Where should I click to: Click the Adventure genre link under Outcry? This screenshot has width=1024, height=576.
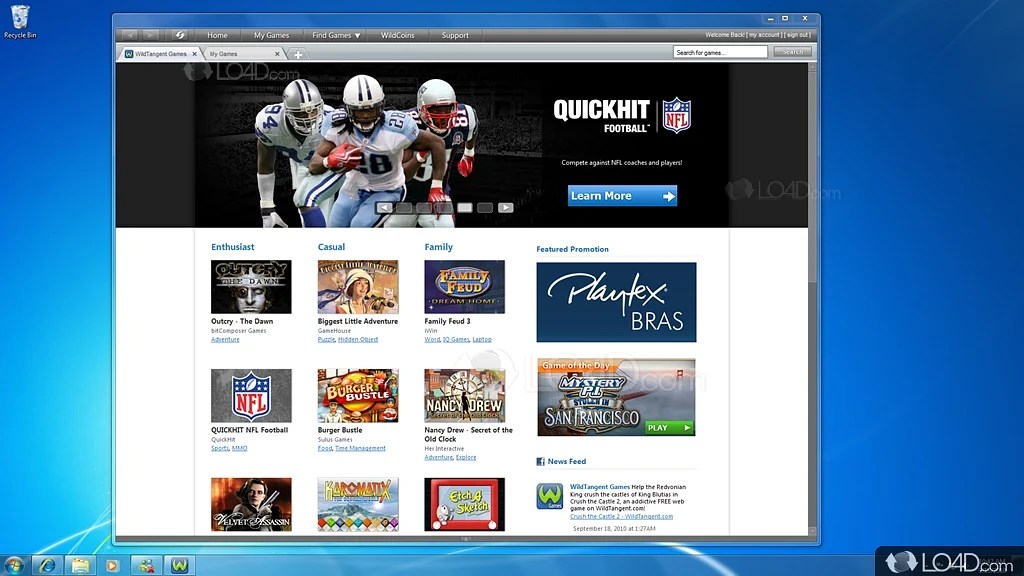[225, 340]
